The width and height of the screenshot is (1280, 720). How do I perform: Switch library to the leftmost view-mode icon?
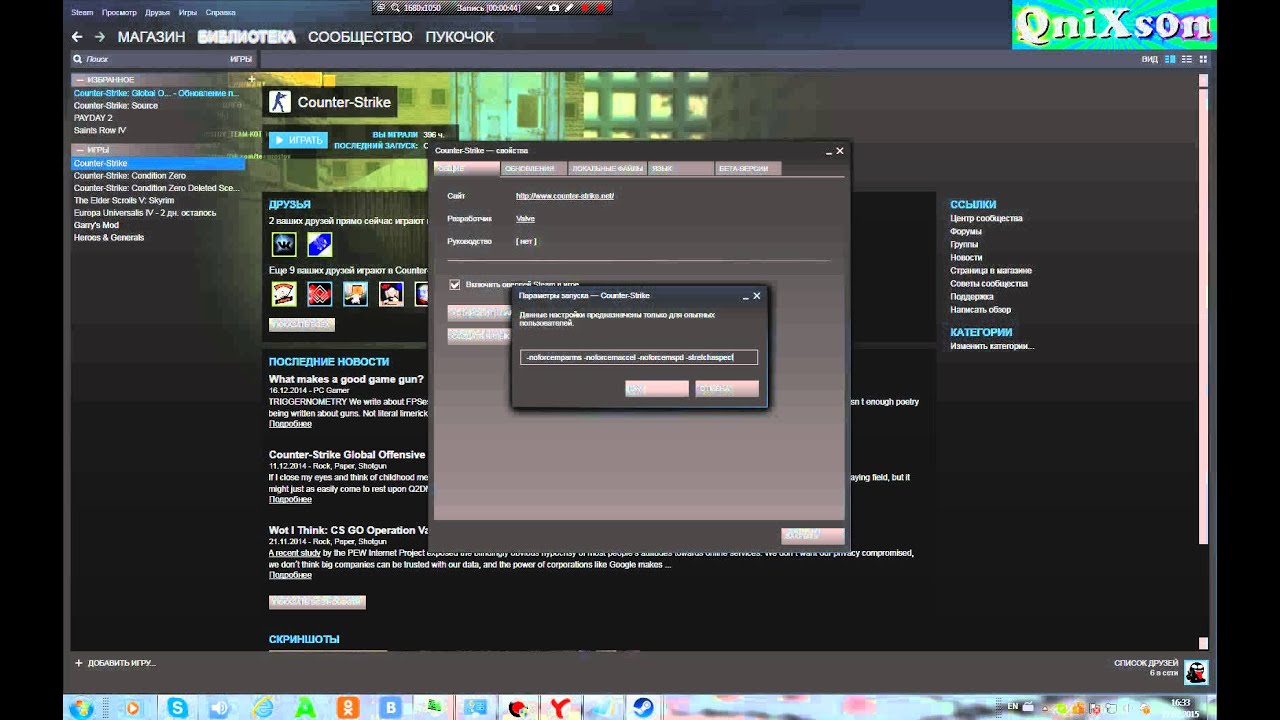[1169, 59]
